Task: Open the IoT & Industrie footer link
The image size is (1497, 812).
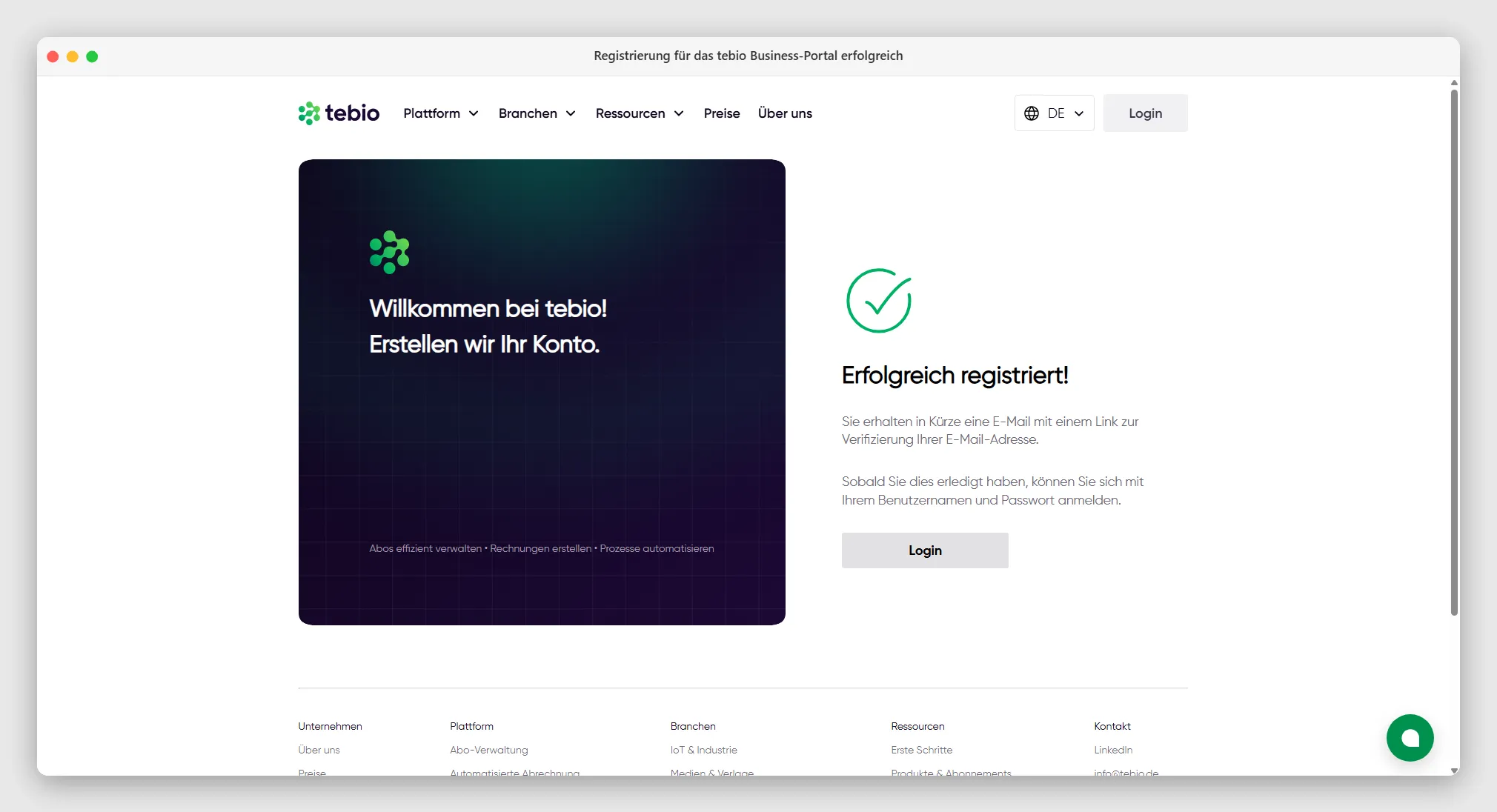Action: 704,750
